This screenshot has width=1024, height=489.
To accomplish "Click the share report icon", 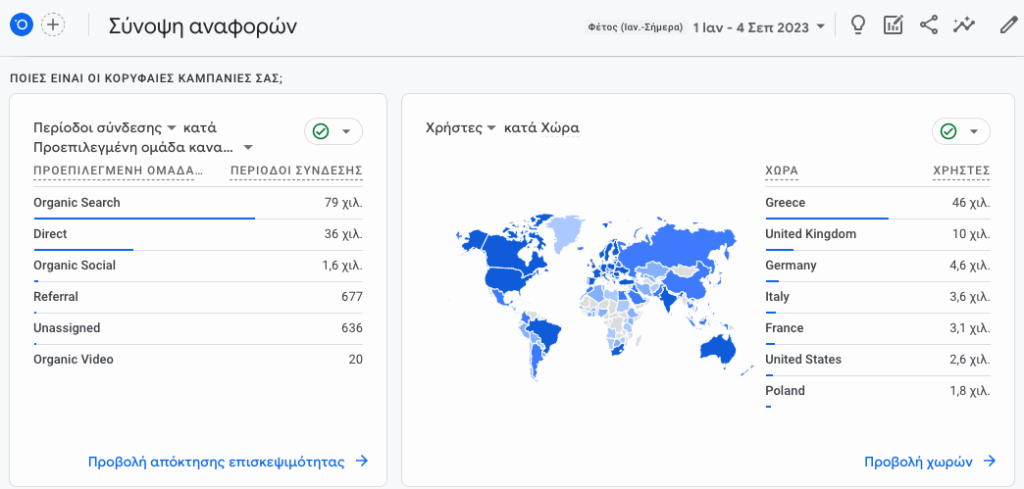I will (929, 26).
